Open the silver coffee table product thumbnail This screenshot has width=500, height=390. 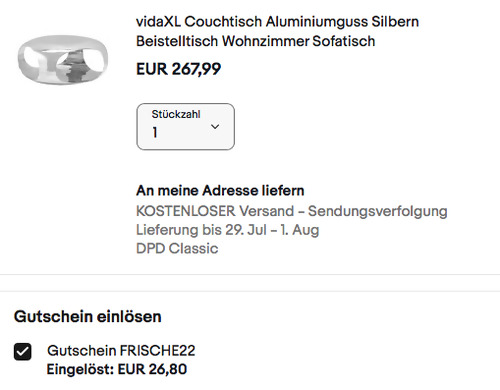[63, 59]
